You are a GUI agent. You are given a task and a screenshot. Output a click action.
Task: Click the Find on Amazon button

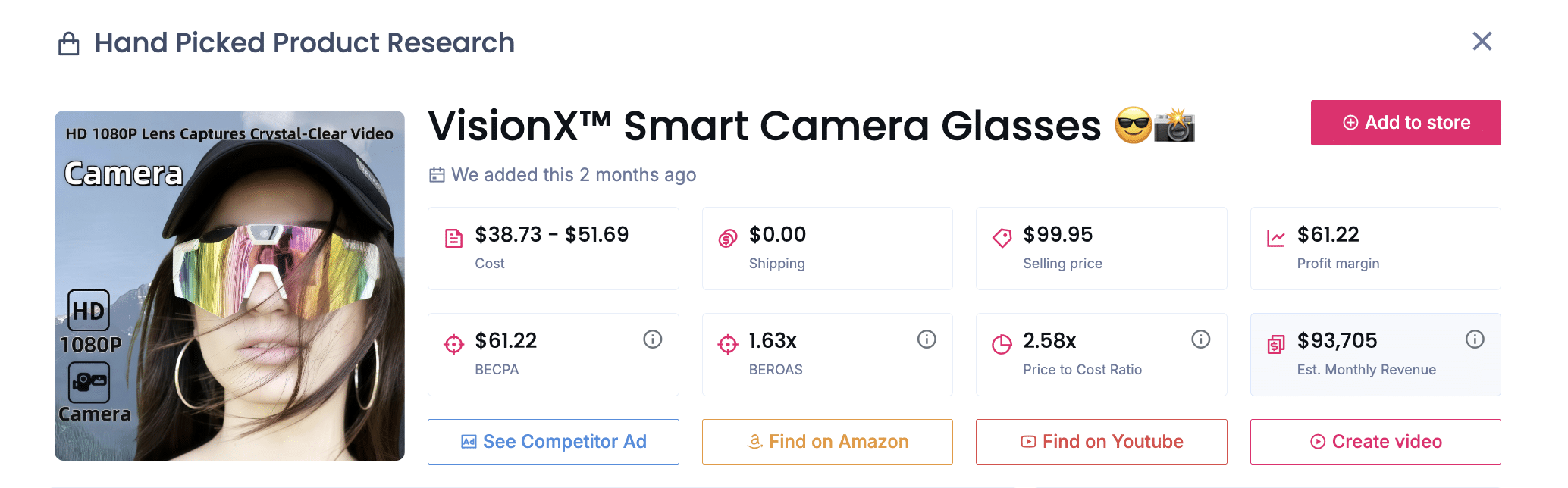point(826,441)
